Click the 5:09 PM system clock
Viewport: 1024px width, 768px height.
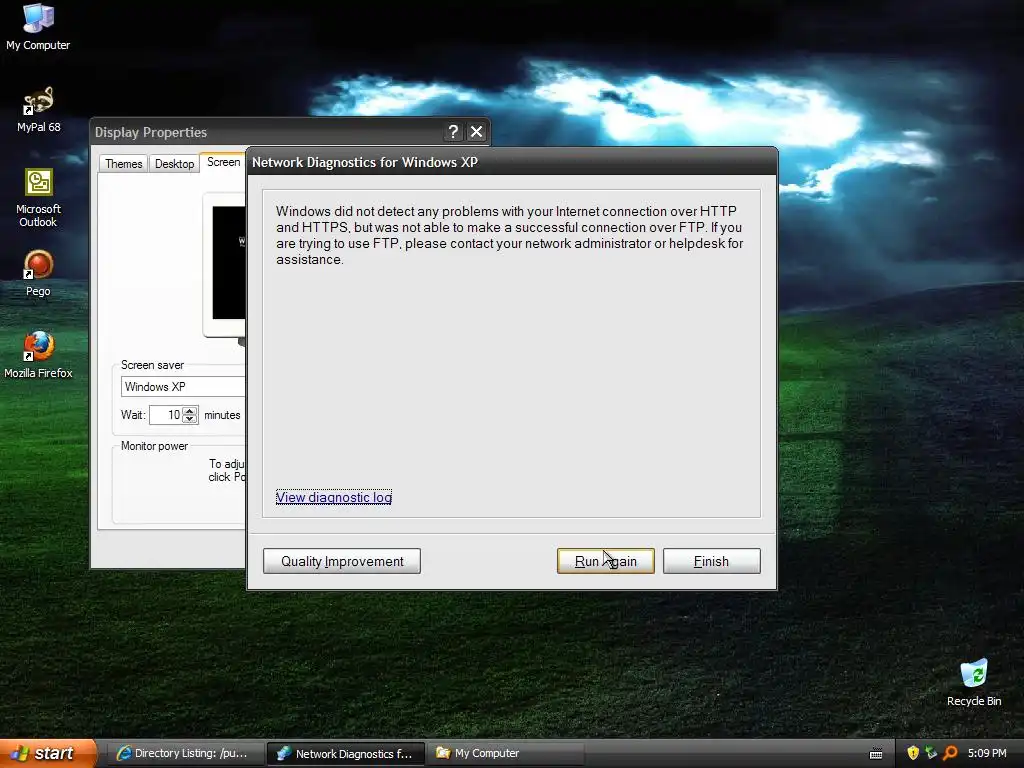(987, 753)
